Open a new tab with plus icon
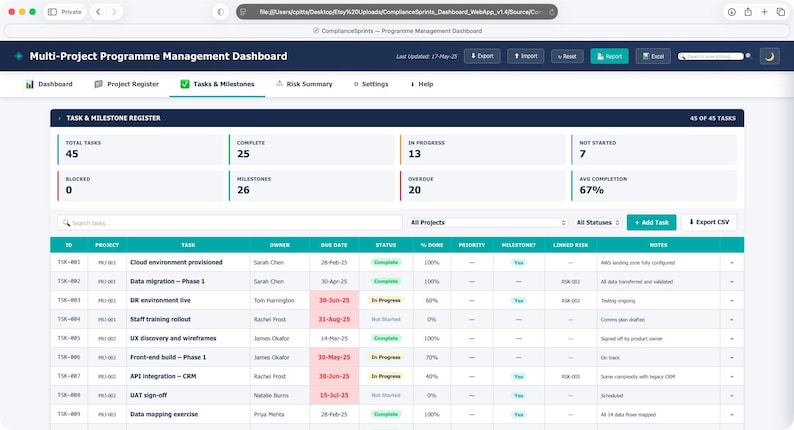This screenshot has width=794, height=430. tap(764, 12)
